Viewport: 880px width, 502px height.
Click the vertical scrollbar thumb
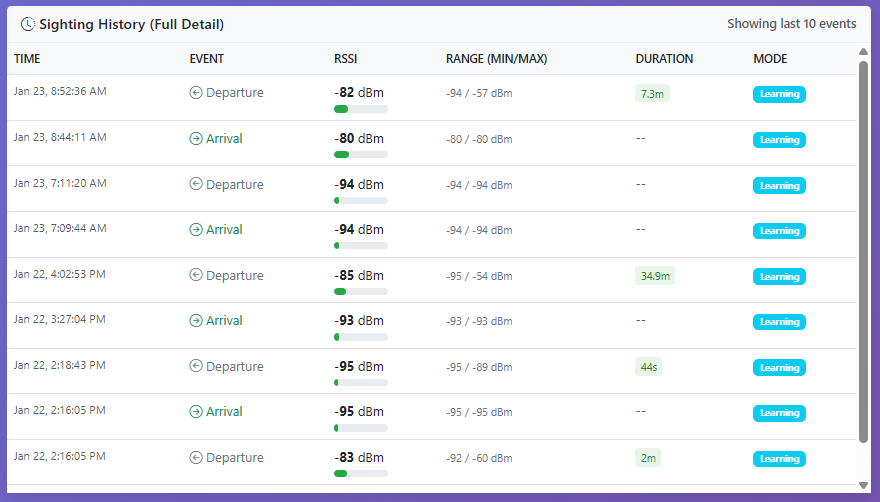tap(864, 250)
